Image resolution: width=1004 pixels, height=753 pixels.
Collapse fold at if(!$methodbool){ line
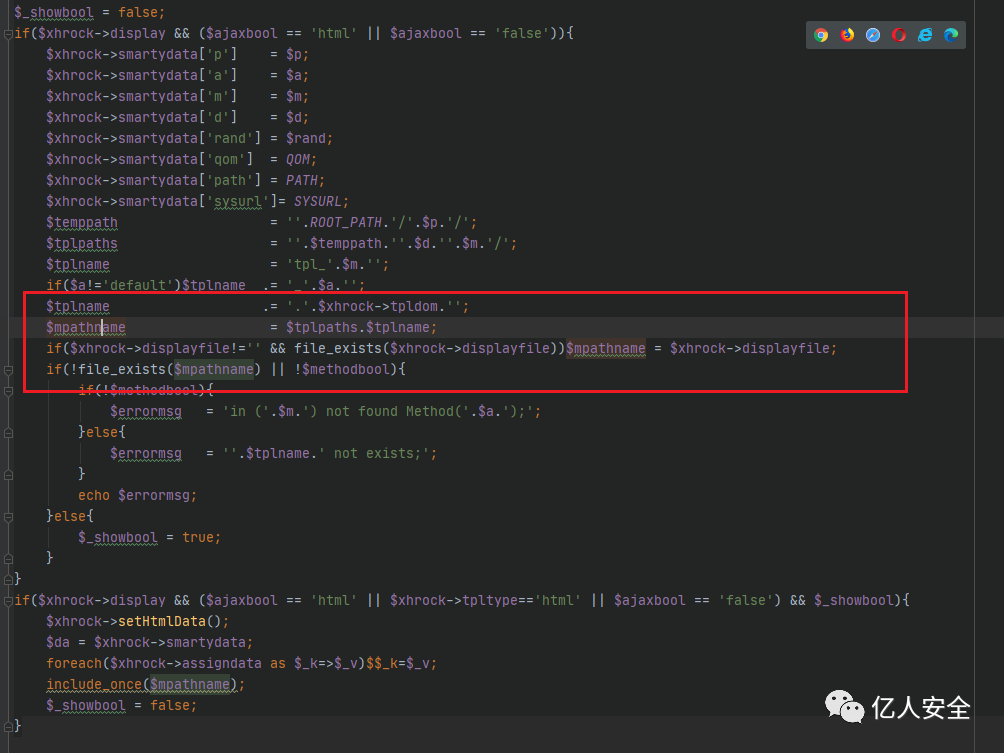click(8, 391)
